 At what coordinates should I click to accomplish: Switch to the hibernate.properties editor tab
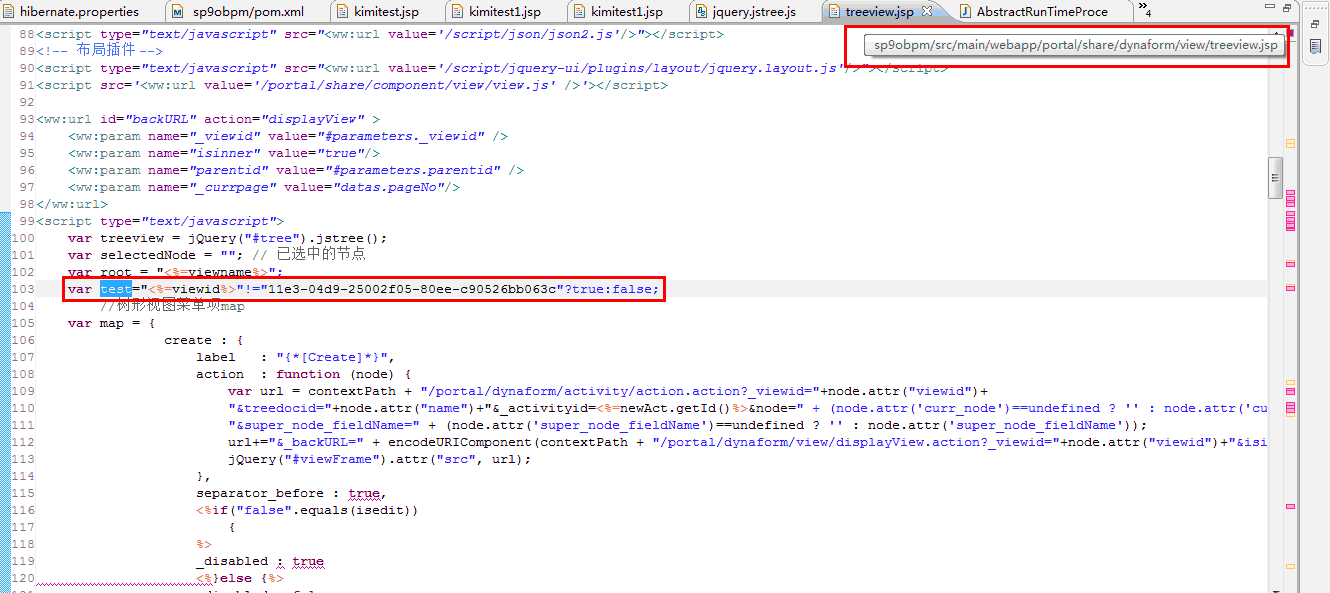(79, 12)
